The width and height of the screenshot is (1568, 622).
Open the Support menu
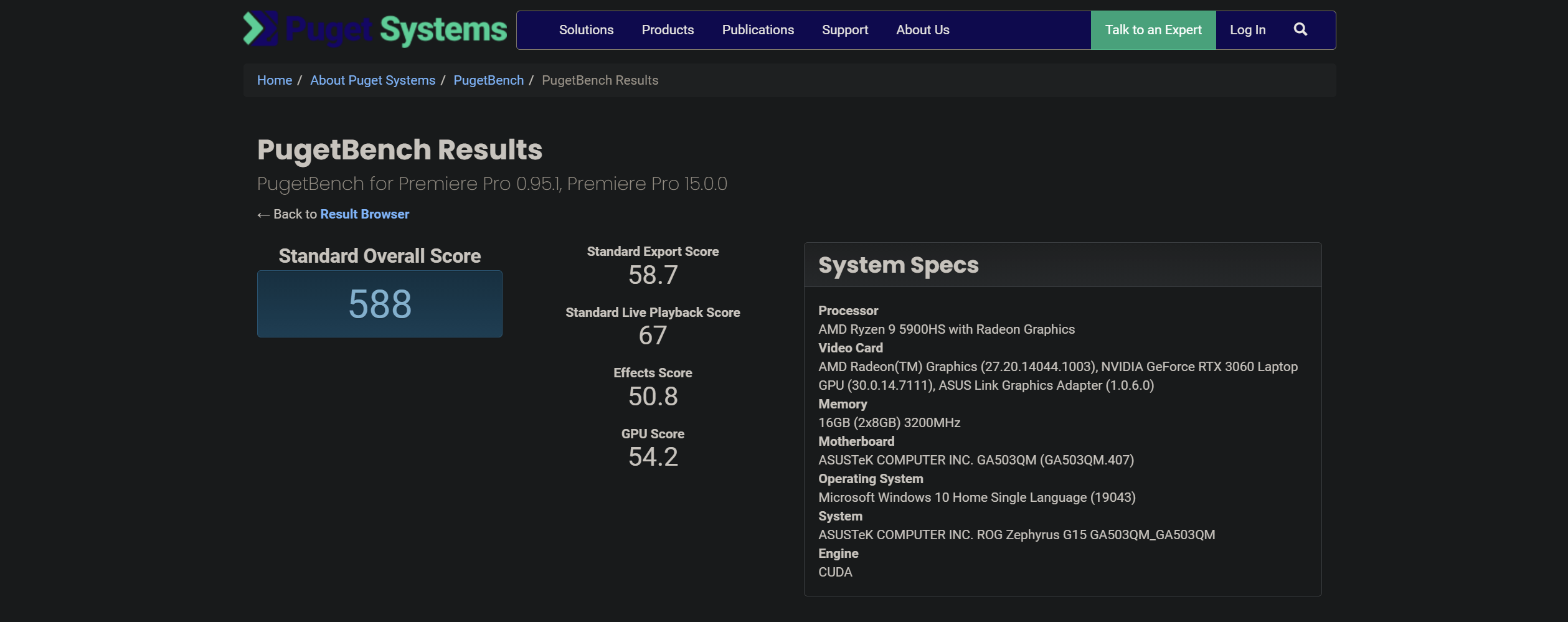(844, 30)
